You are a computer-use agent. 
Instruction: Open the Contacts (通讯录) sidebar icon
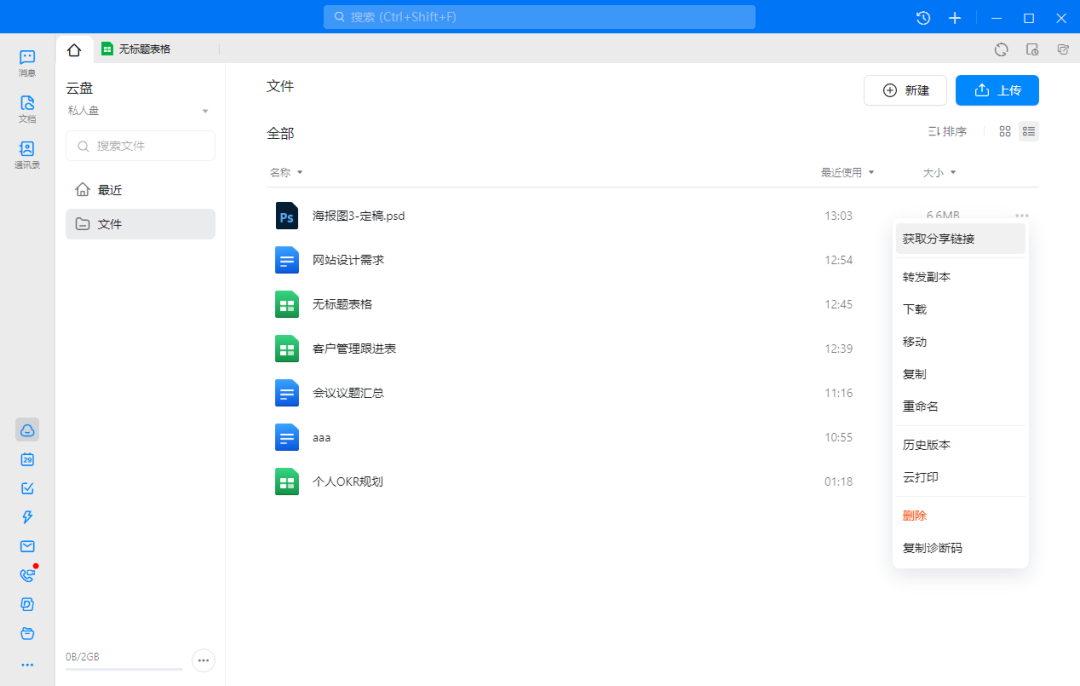pos(27,155)
